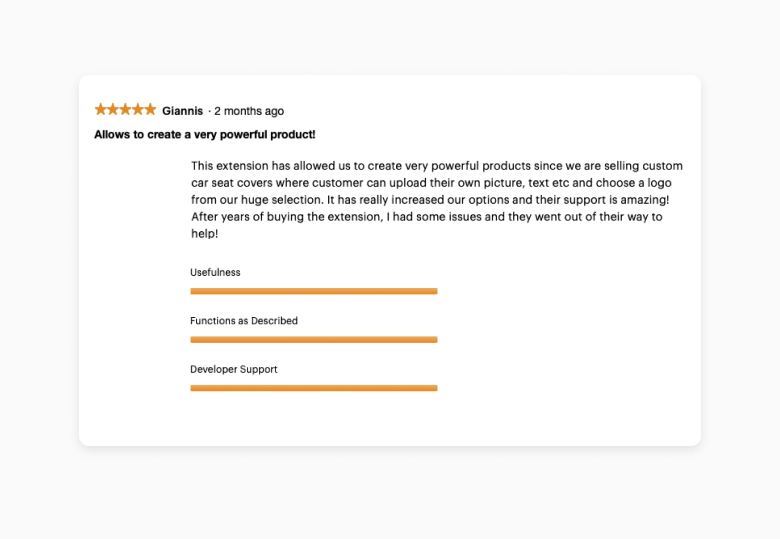Image resolution: width=780 pixels, height=539 pixels.
Task: Select the fifth star in the rating
Action: [x=150, y=110]
